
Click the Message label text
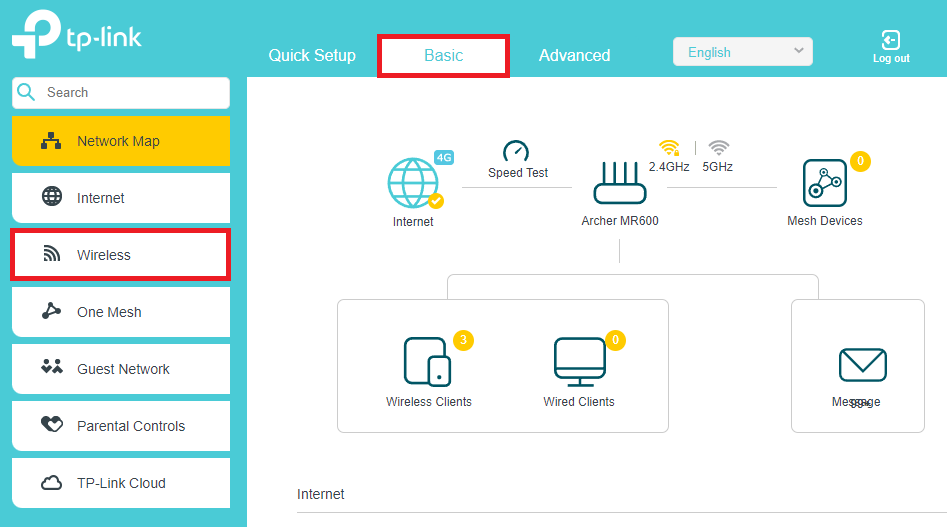pyautogui.click(x=856, y=401)
